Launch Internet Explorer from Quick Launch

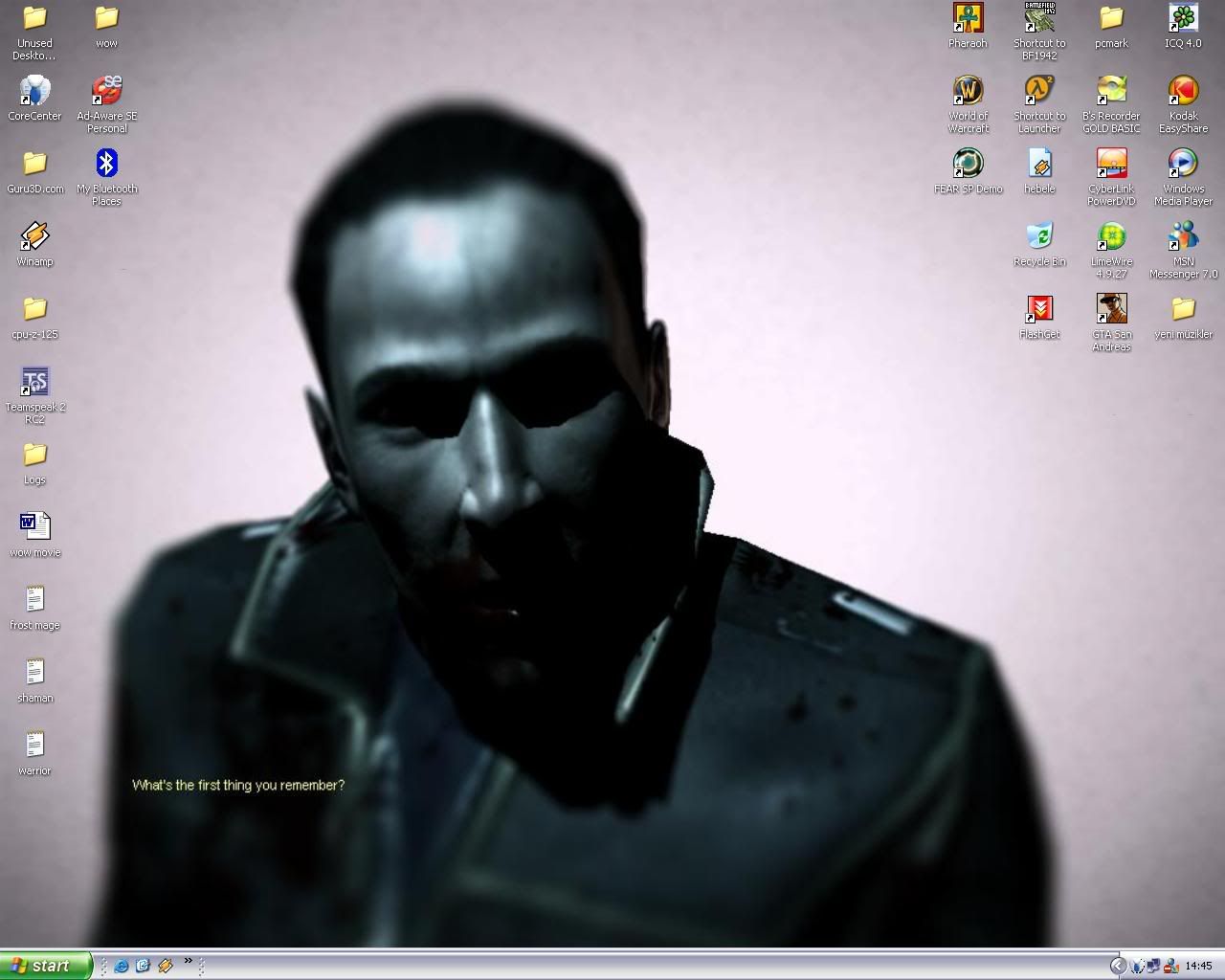point(122,966)
